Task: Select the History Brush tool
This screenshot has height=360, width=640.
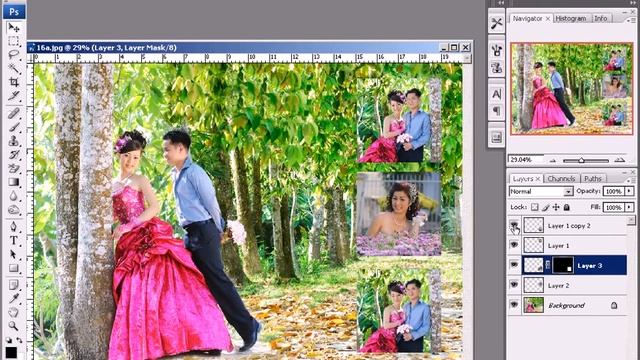Action: pos(13,155)
